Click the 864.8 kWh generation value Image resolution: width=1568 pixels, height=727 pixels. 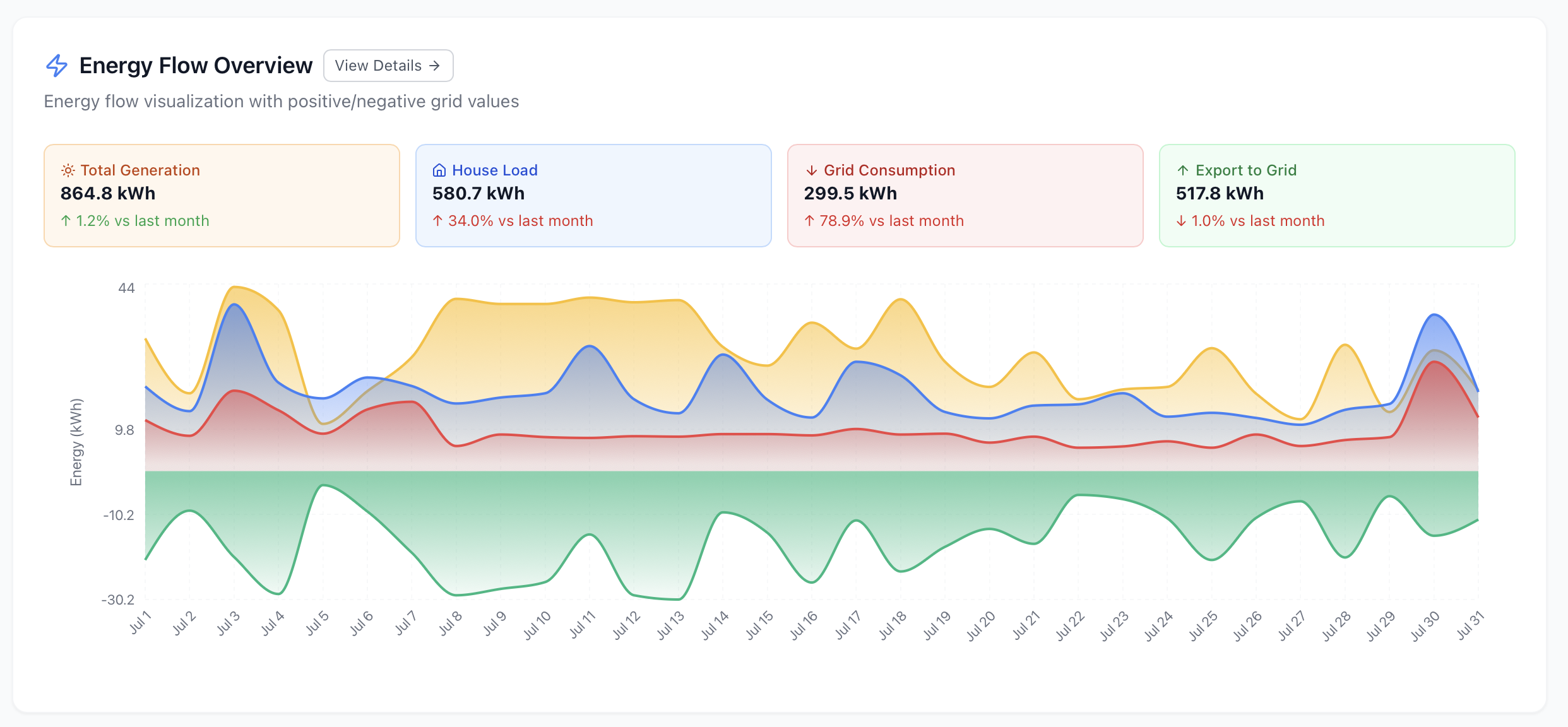click(x=107, y=193)
